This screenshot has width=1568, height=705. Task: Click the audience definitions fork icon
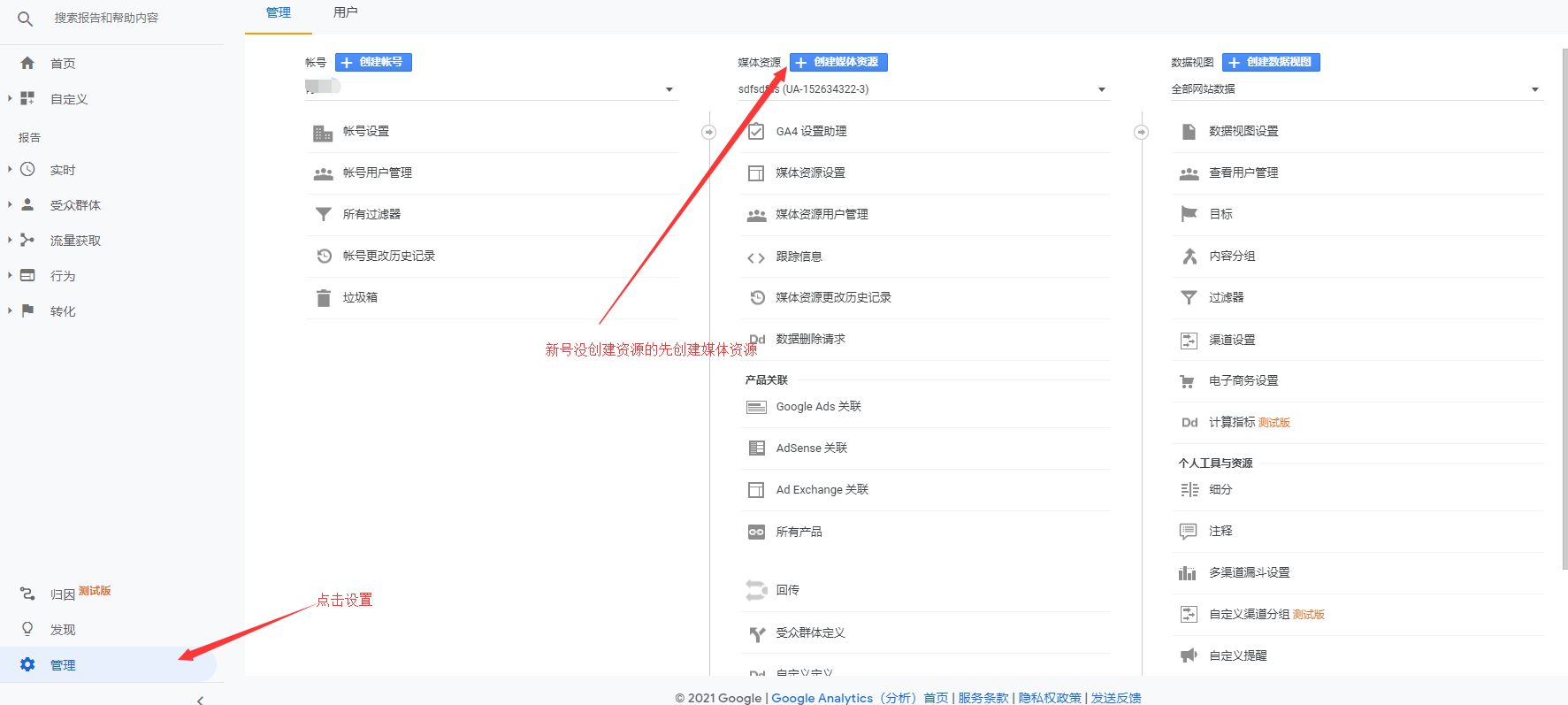[x=757, y=633]
